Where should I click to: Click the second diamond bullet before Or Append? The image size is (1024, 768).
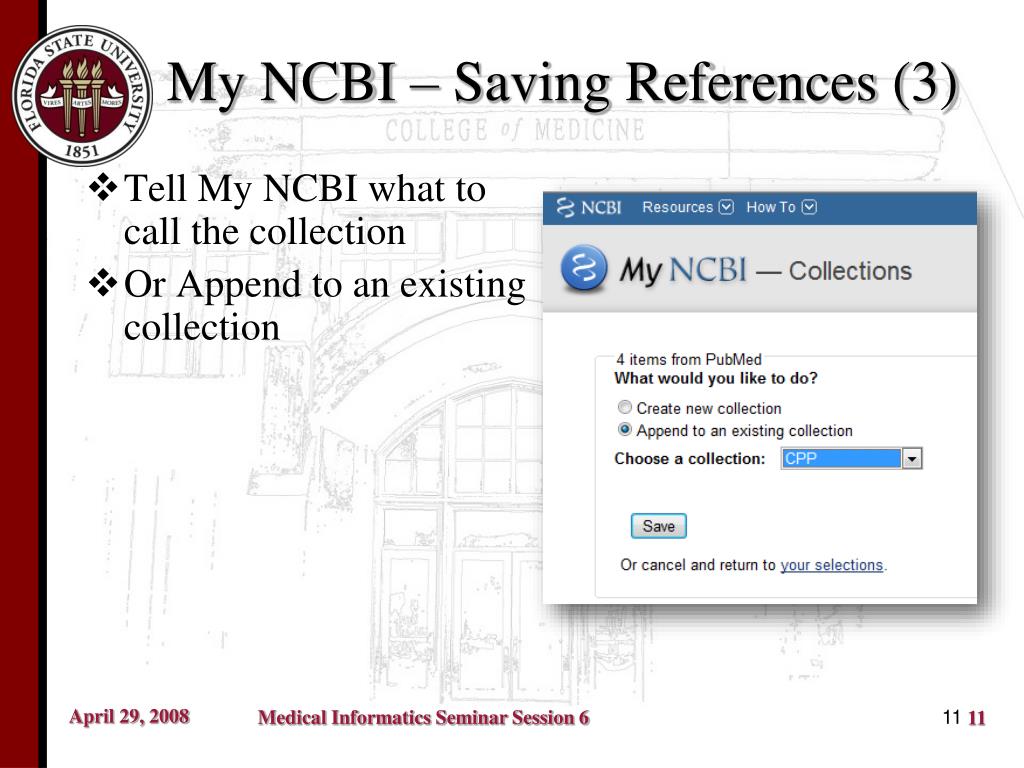coord(103,283)
